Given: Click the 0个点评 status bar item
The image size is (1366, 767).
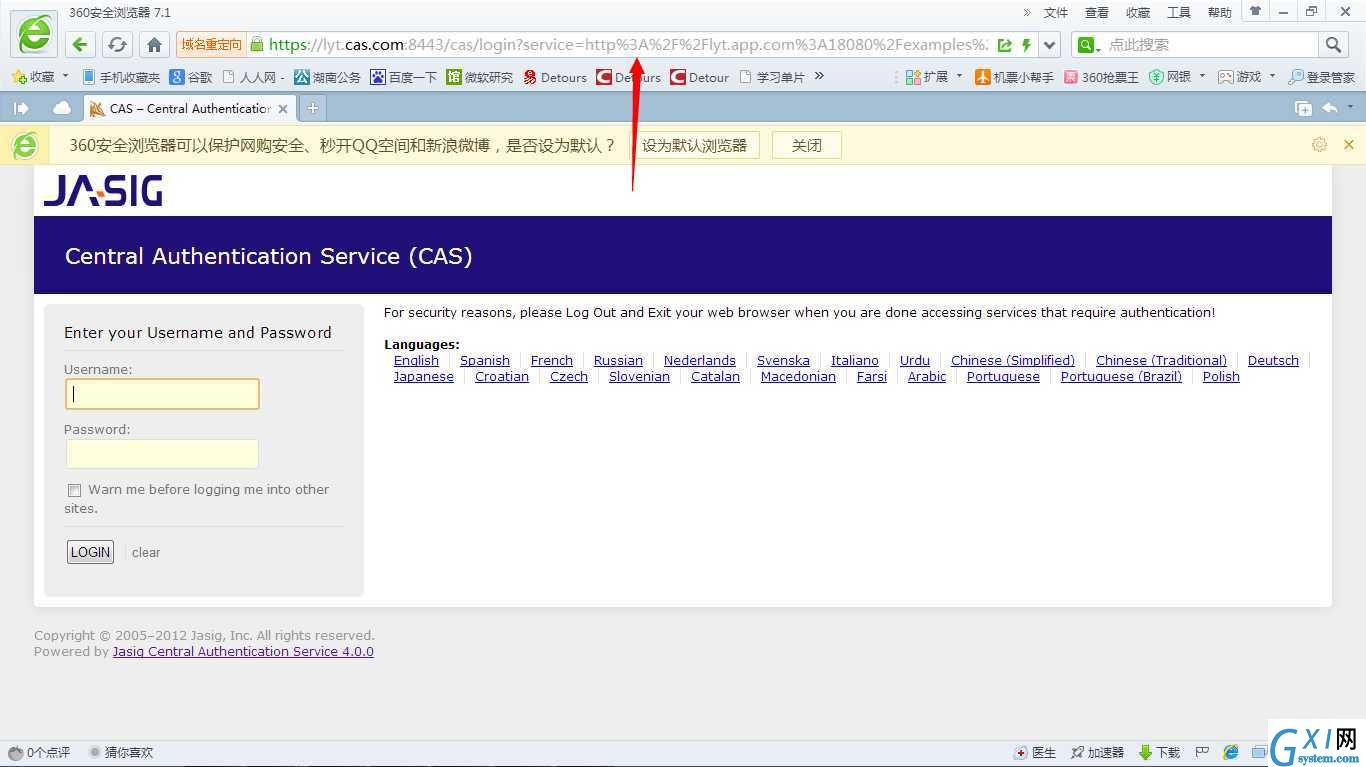Looking at the screenshot, I should pyautogui.click(x=39, y=752).
